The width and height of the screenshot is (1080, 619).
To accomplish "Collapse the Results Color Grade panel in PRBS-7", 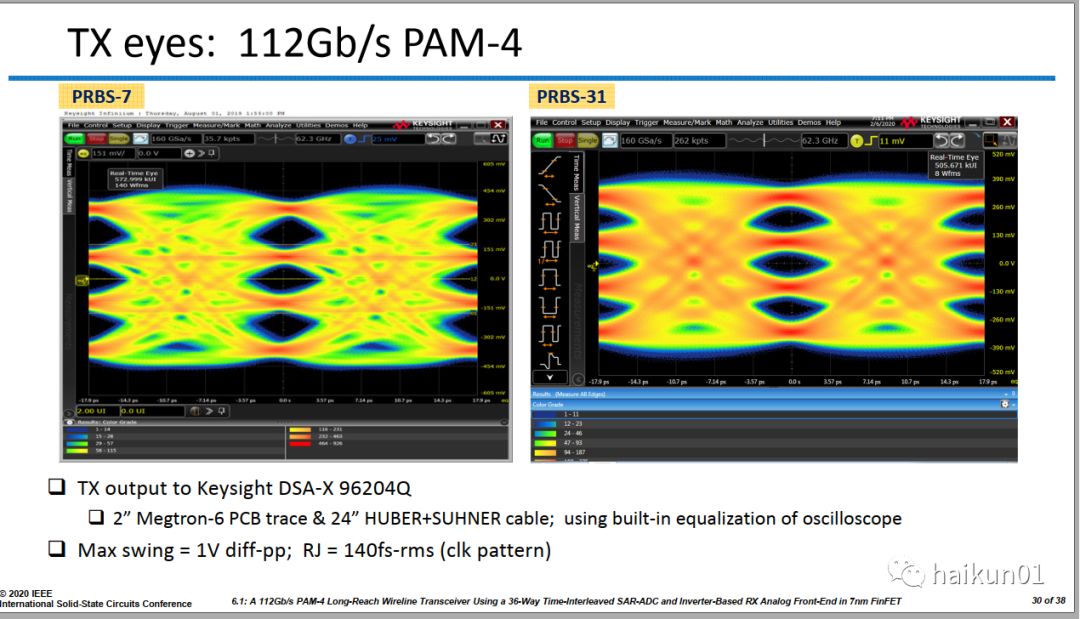I will click(71, 422).
